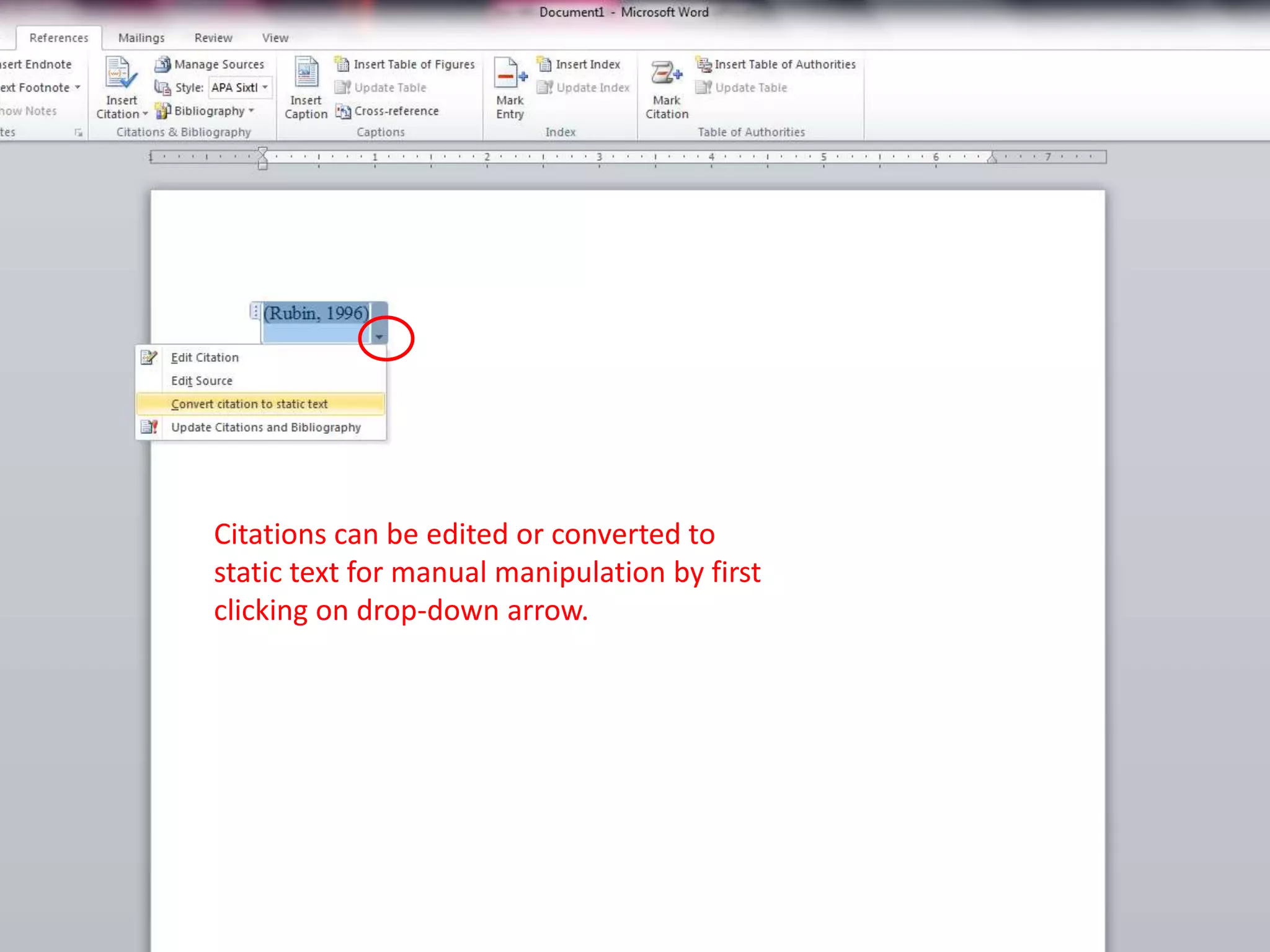Open Manage Sources
This screenshot has height=952, width=1270.
click(x=210, y=64)
